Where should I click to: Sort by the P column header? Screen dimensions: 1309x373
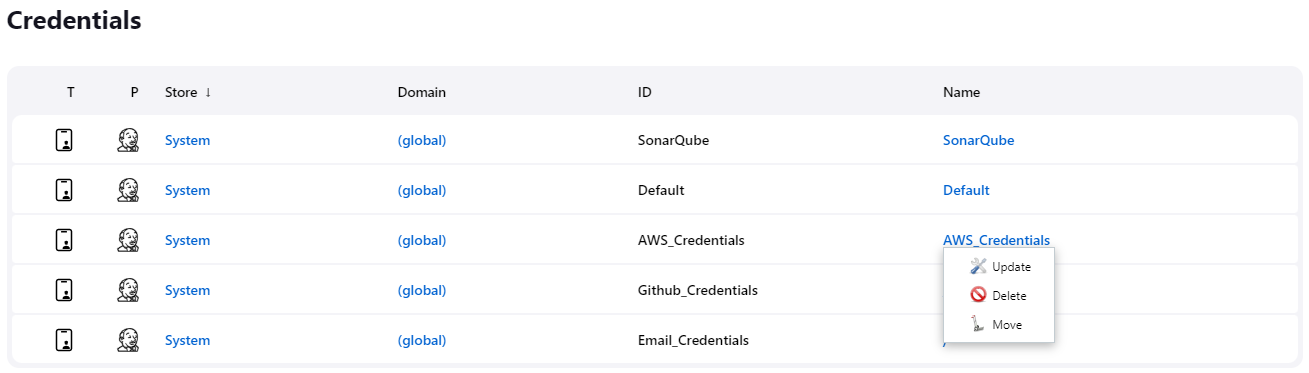click(134, 92)
